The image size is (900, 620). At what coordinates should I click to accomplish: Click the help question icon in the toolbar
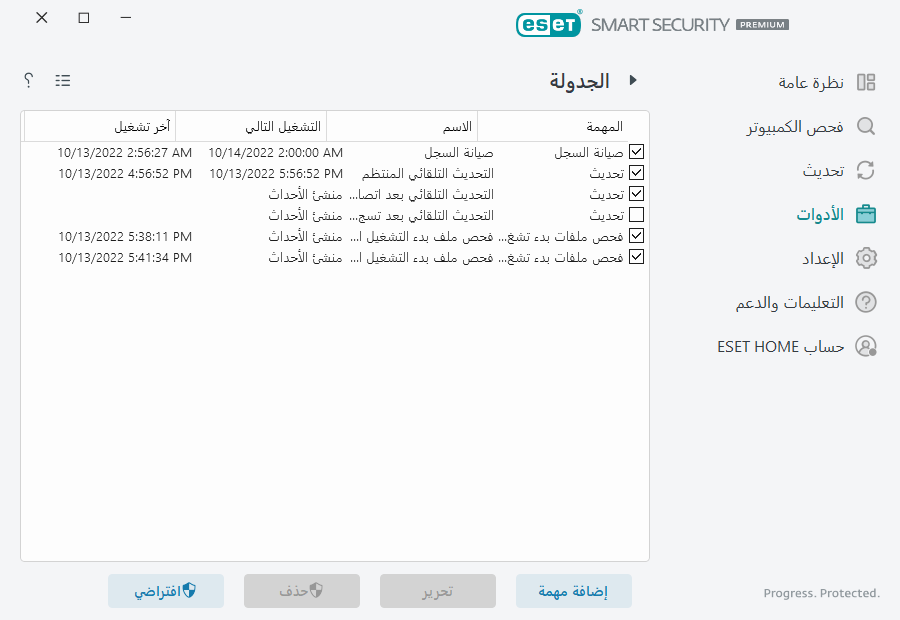28,80
